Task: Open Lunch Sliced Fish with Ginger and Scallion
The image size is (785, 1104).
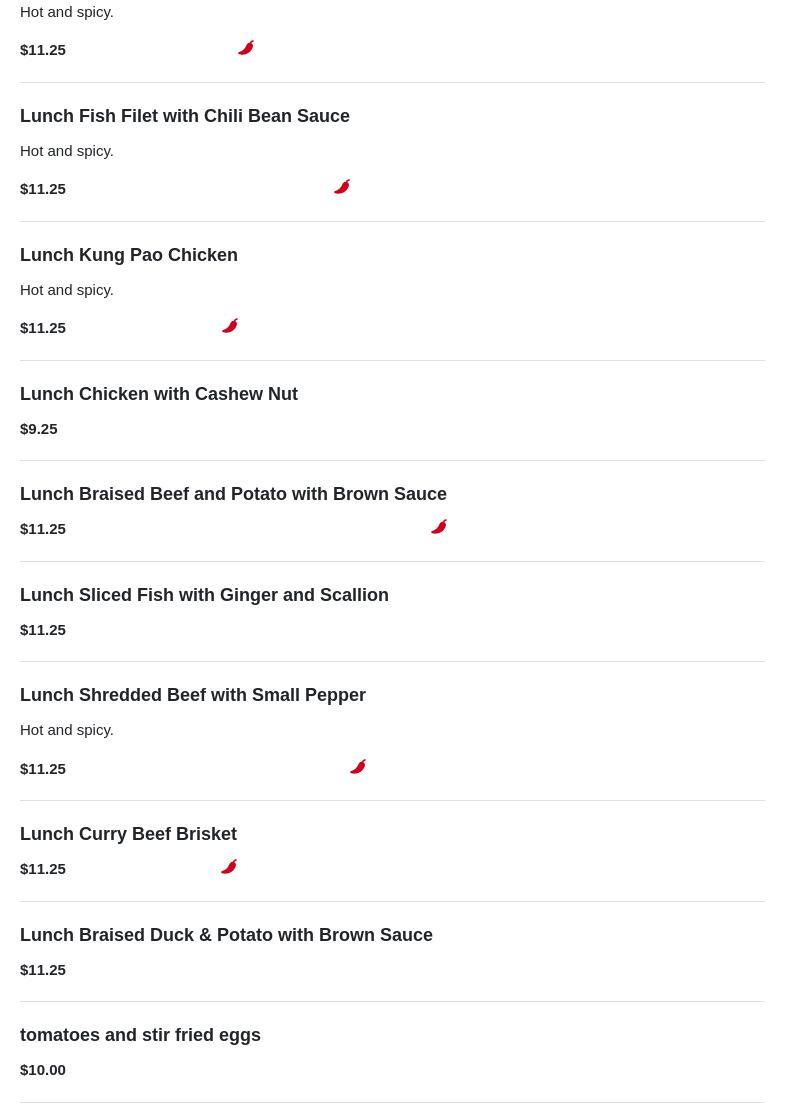Action: pos(204,595)
